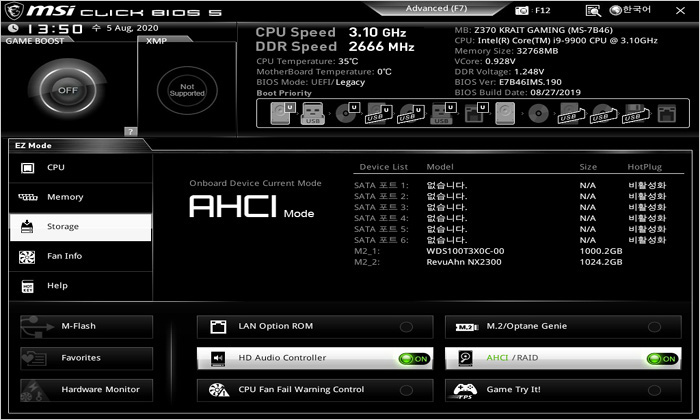Click the 13:50 system time
Screen dimensions: 700x420
pos(54,29)
